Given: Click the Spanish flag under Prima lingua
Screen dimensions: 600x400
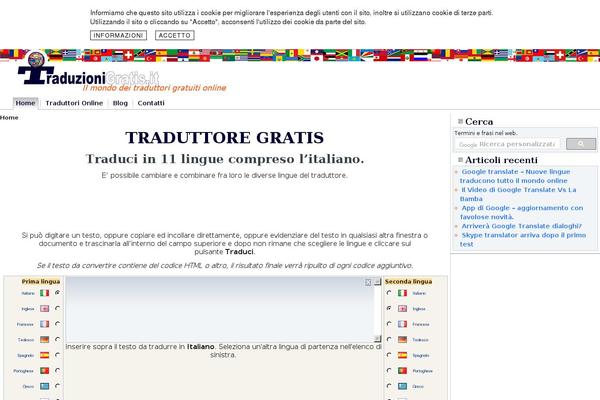Looking at the screenshot, I should pyautogui.click(x=44, y=355).
